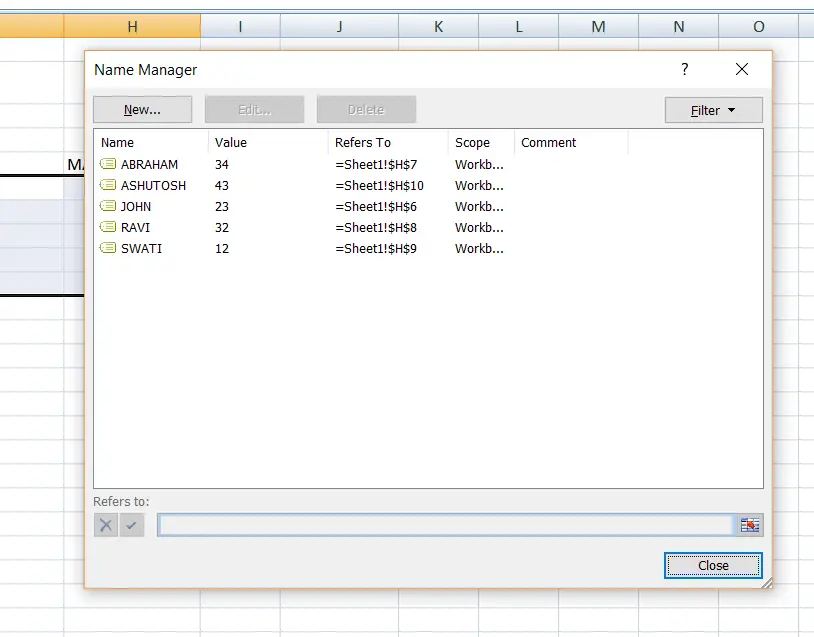The image size is (814, 637).
Task: Sort by the Refers To column header
Action: coord(388,143)
